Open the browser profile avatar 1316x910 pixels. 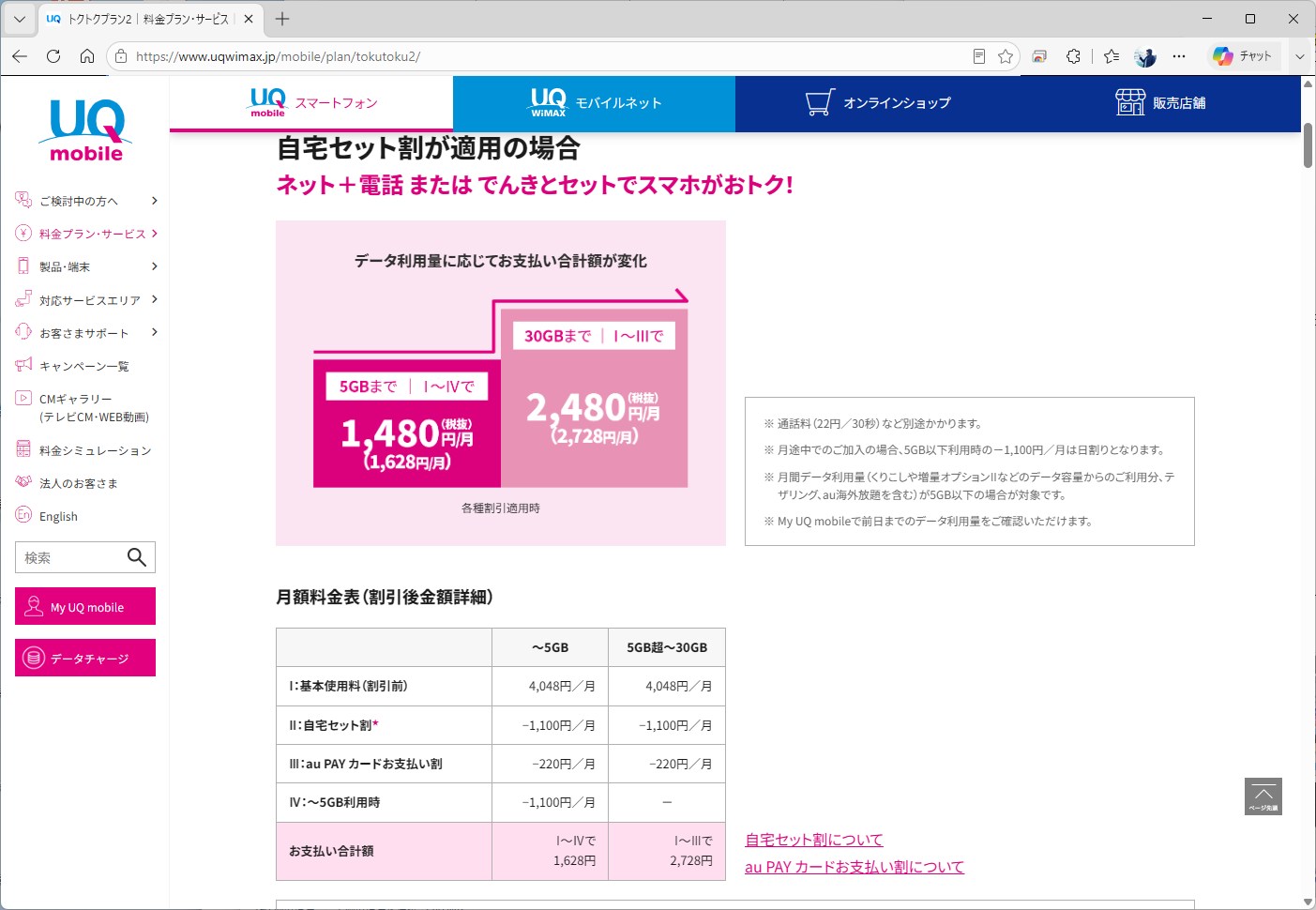[x=1145, y=56]
